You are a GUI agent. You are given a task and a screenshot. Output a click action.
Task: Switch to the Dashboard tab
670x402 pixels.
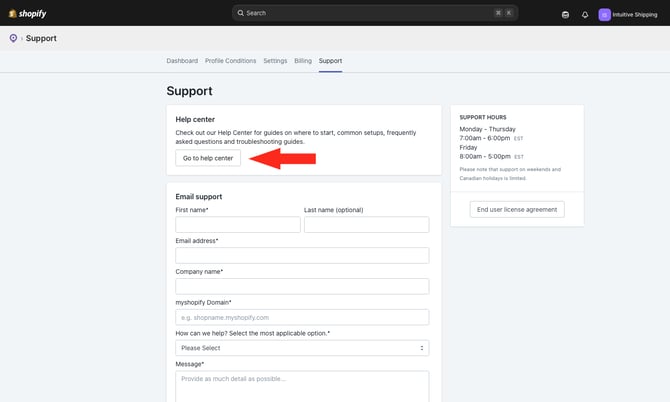(182, 61)
